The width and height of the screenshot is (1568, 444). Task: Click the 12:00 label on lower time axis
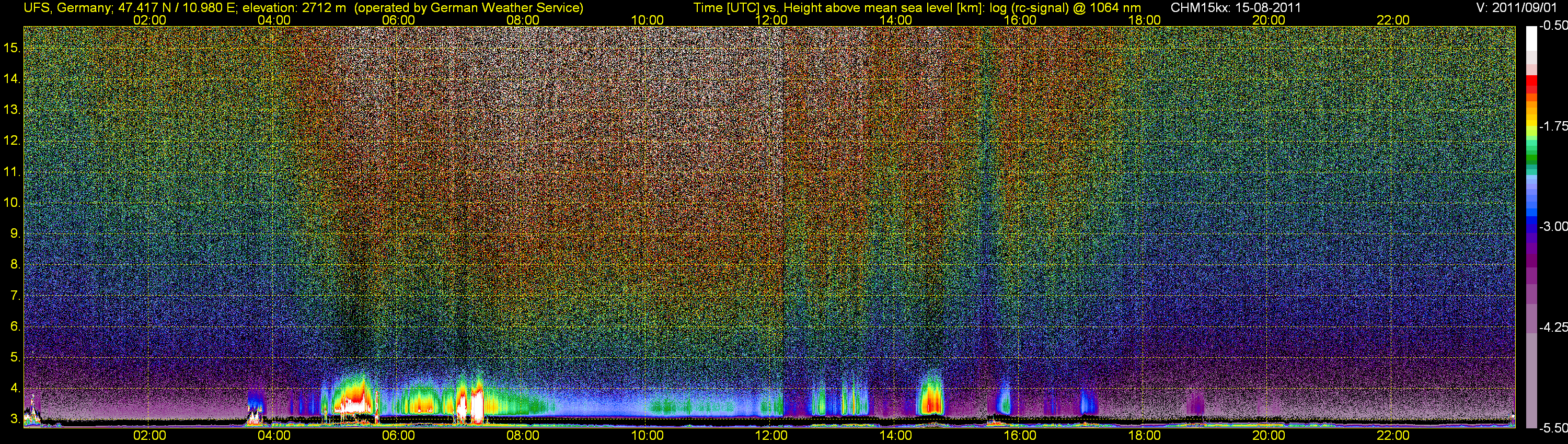click(771, 436)
